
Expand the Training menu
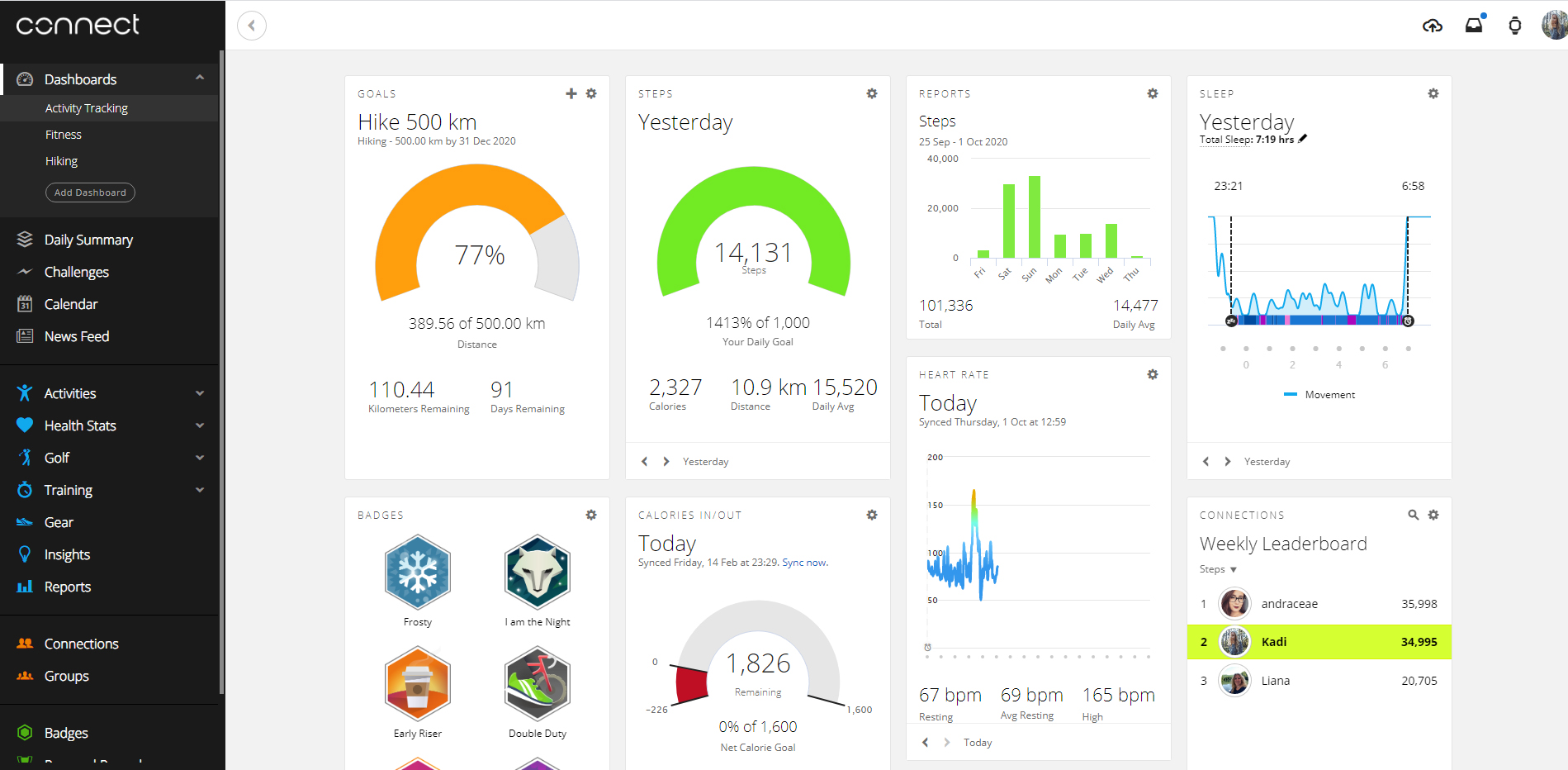pyautogui.click(x=200, y=490)
